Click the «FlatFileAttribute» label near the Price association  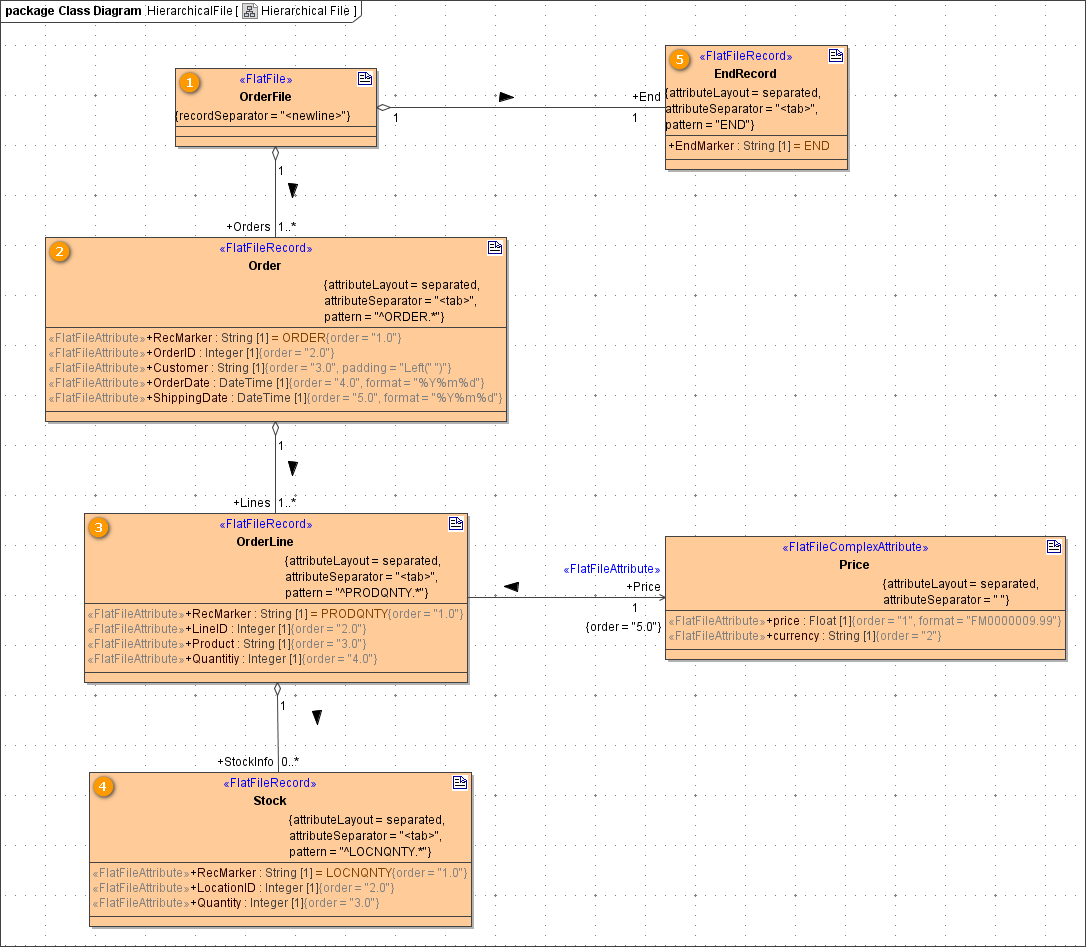click(x=611, y=568)
